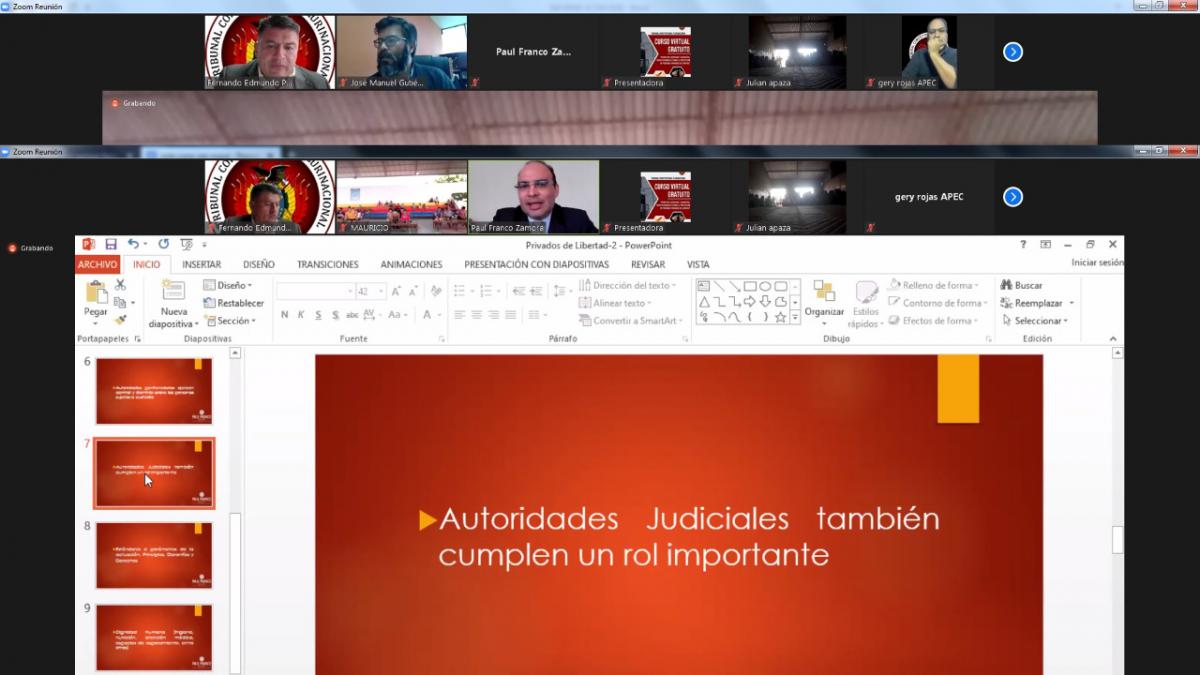Image resolution: width=1200 pixels, height=675 pixels.
Task: Click the Save icon in quick access toolbar
Action: (111, 244)
